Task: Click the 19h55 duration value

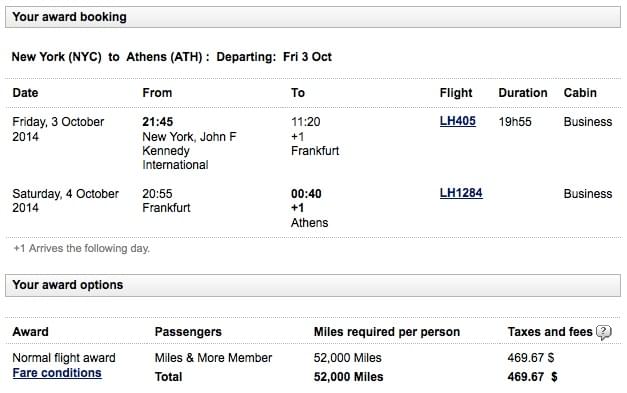Action: pos(515,122)
